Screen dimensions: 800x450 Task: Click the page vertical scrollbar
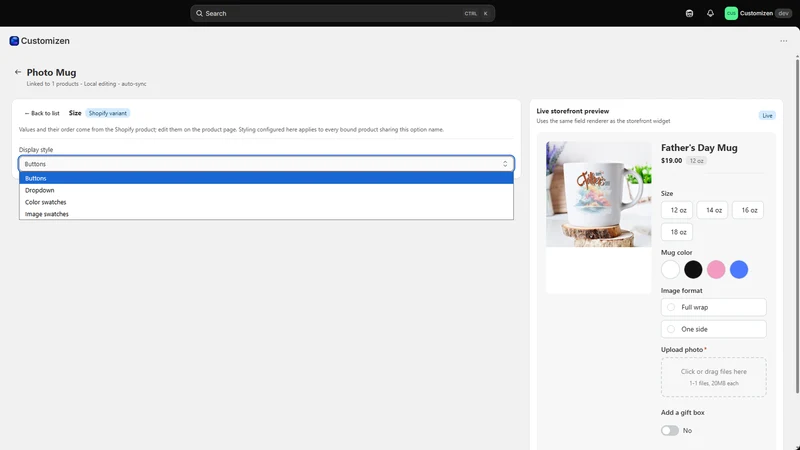click(797, 224)
